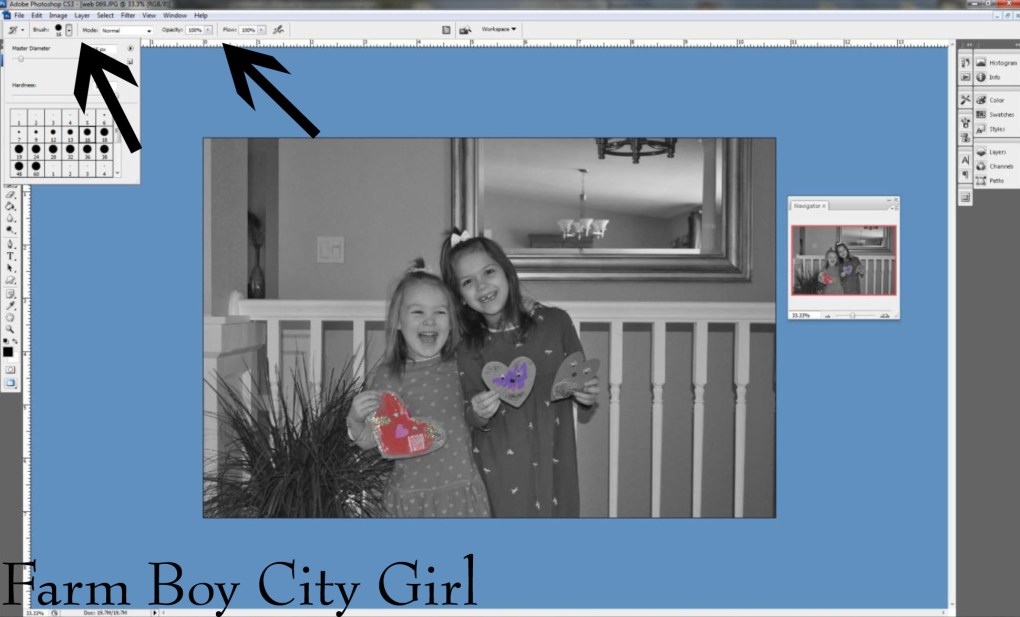
Task: Open the blending Mode dropdown
Action: 126,31
